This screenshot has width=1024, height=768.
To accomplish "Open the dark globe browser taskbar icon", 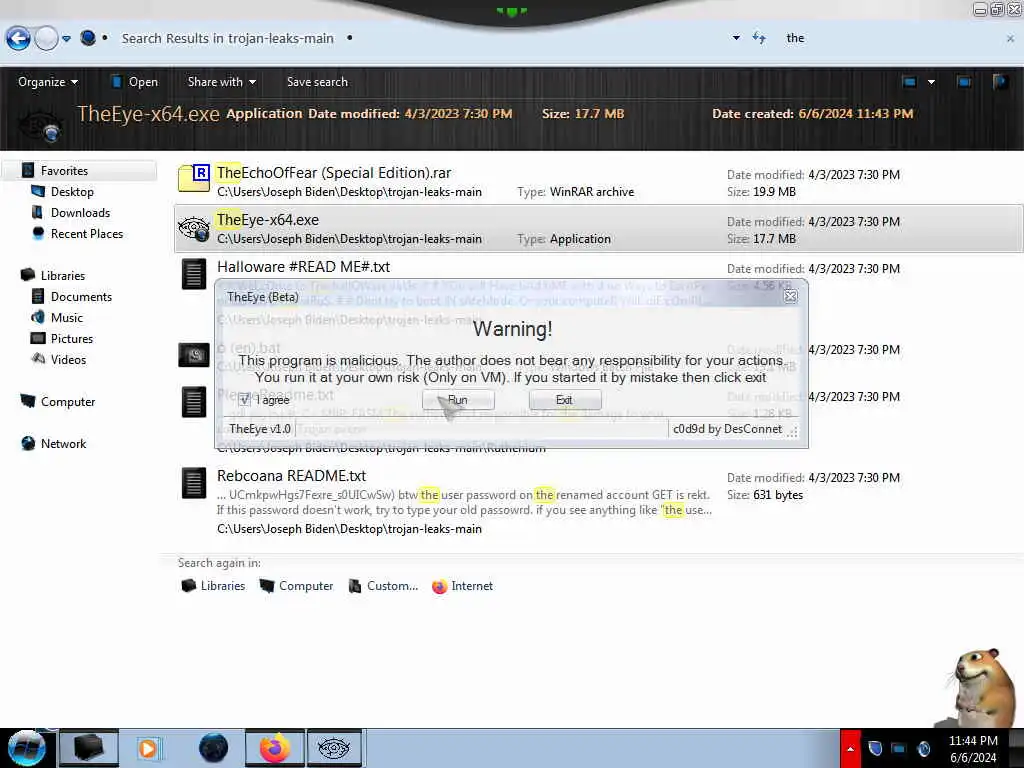I will (x=213, y=748).
